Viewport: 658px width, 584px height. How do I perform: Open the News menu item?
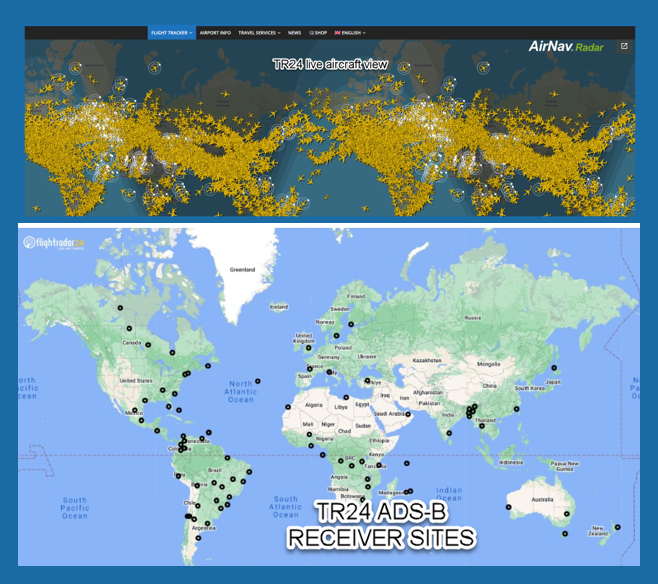pyautogui.click(x=294, y=33)
